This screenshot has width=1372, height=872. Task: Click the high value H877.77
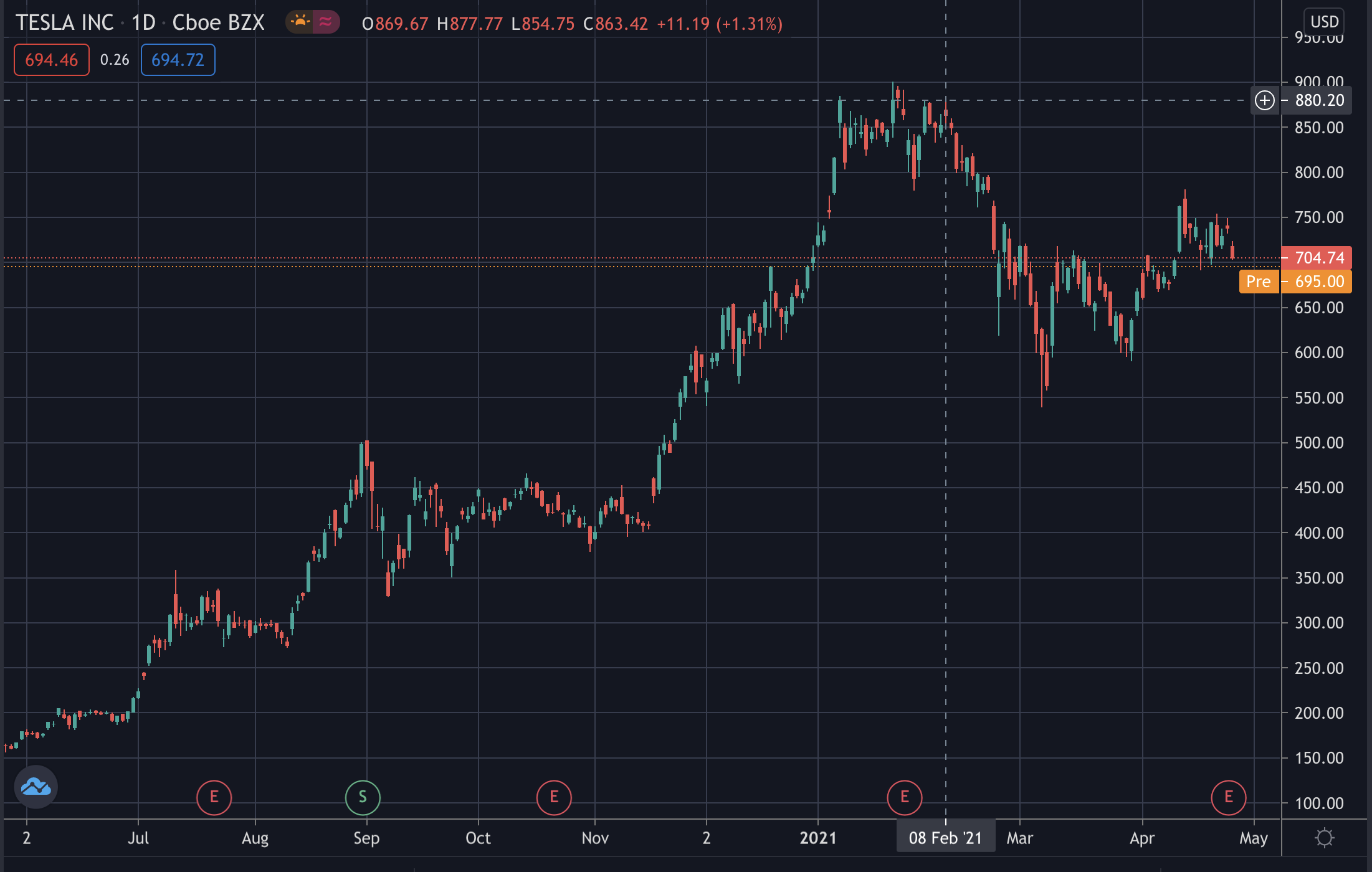pos(470,24)
